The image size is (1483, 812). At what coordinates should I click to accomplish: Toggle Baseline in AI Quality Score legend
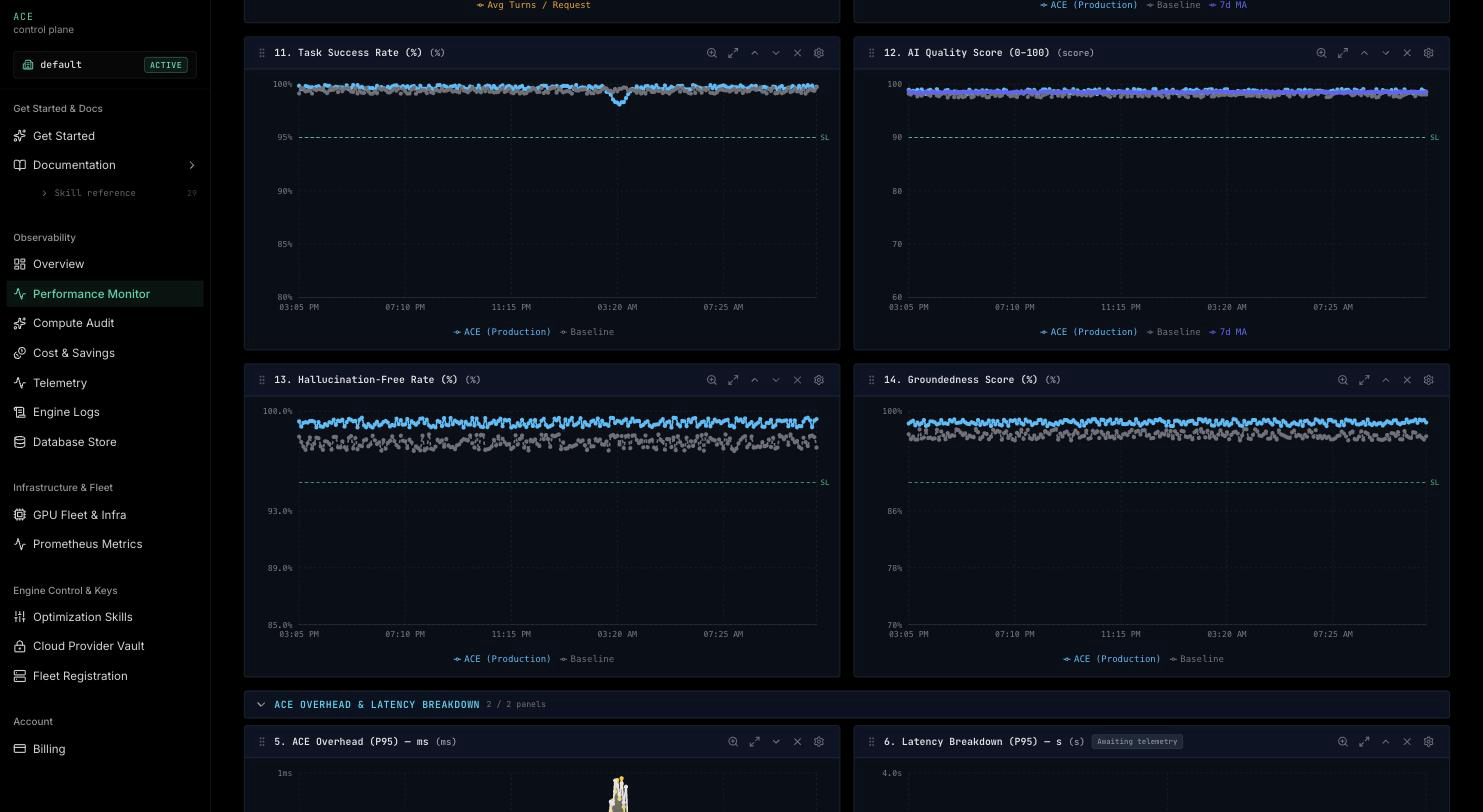pyautogui.click(x=1173, y=332)
